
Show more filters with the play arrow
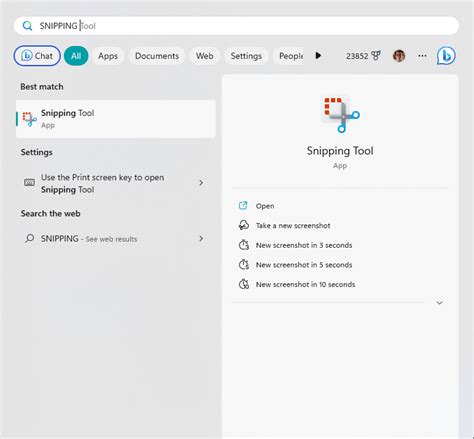[318, 56]
